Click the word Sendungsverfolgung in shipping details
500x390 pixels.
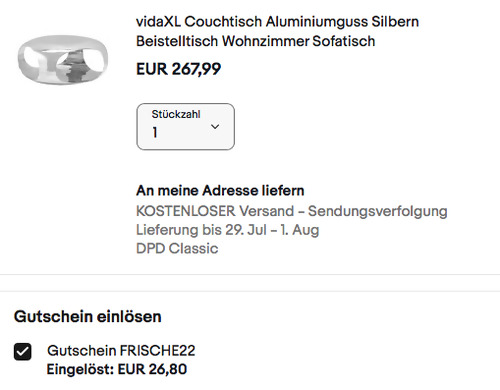pos(378,211)
